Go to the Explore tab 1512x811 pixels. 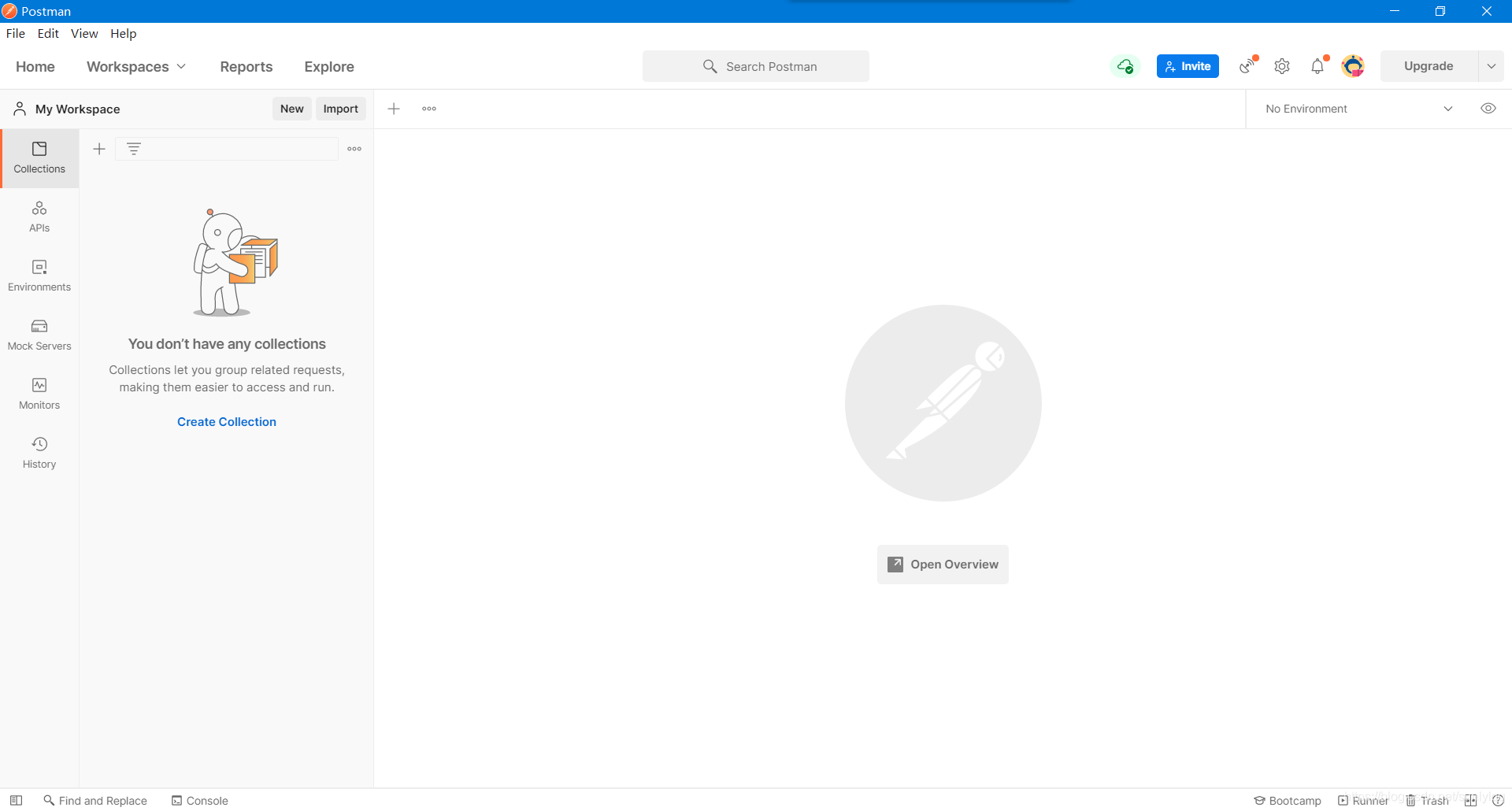click(329, 67)
